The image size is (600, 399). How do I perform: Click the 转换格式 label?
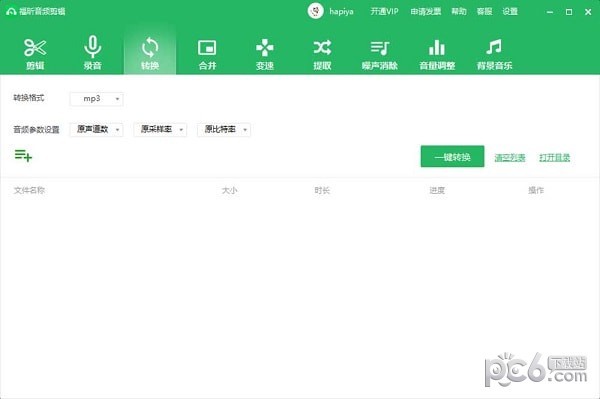click(x=29, y=98)
